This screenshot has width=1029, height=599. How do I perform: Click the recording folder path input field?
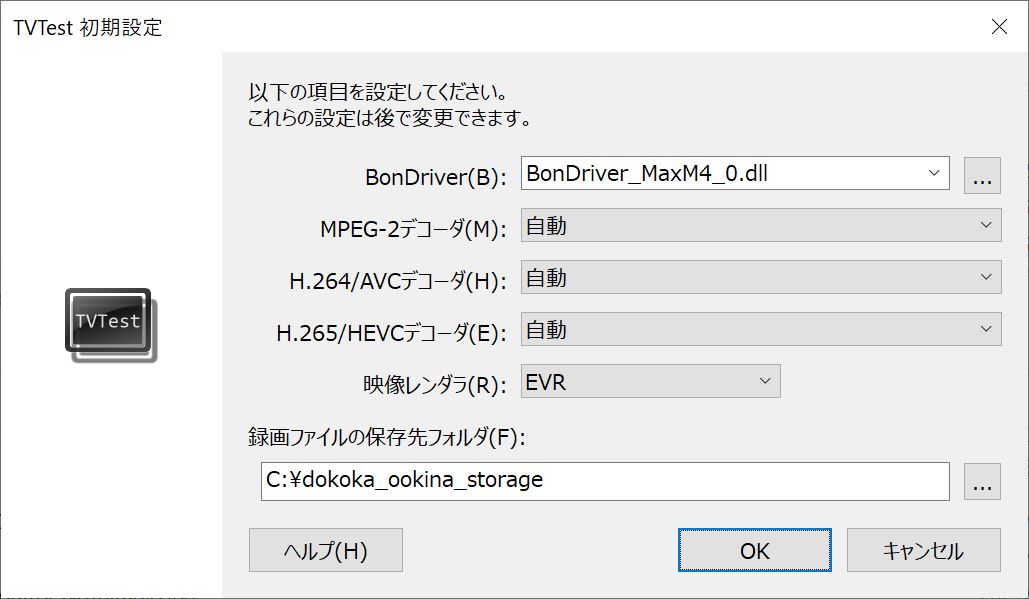(605, 481)
